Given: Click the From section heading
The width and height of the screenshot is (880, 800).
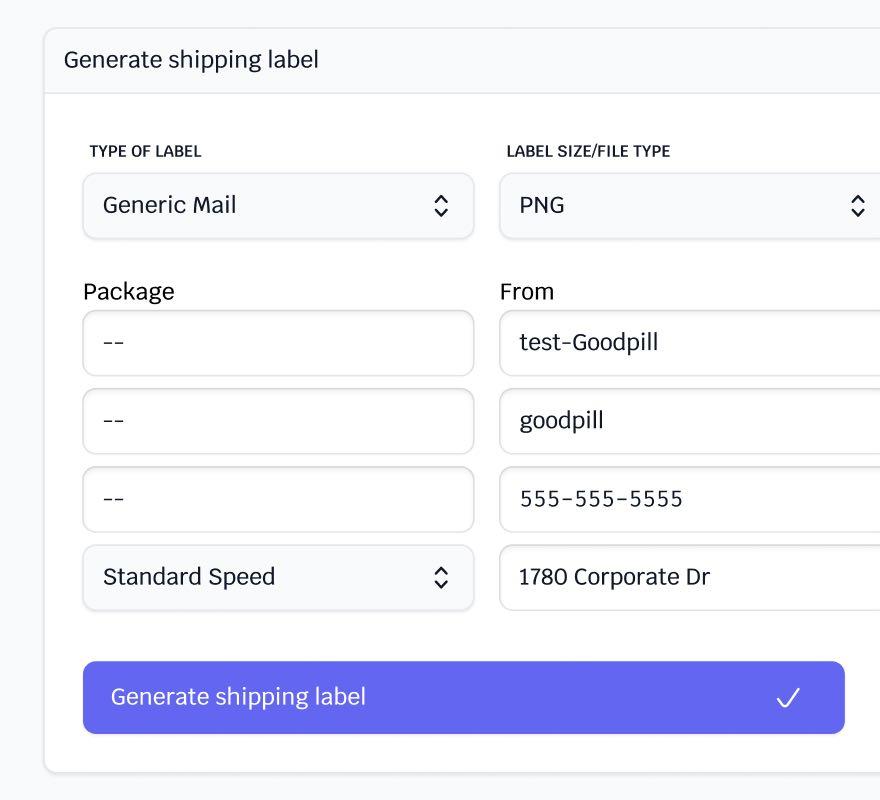Looking at the screenshot, I should [x=526, y=291].
